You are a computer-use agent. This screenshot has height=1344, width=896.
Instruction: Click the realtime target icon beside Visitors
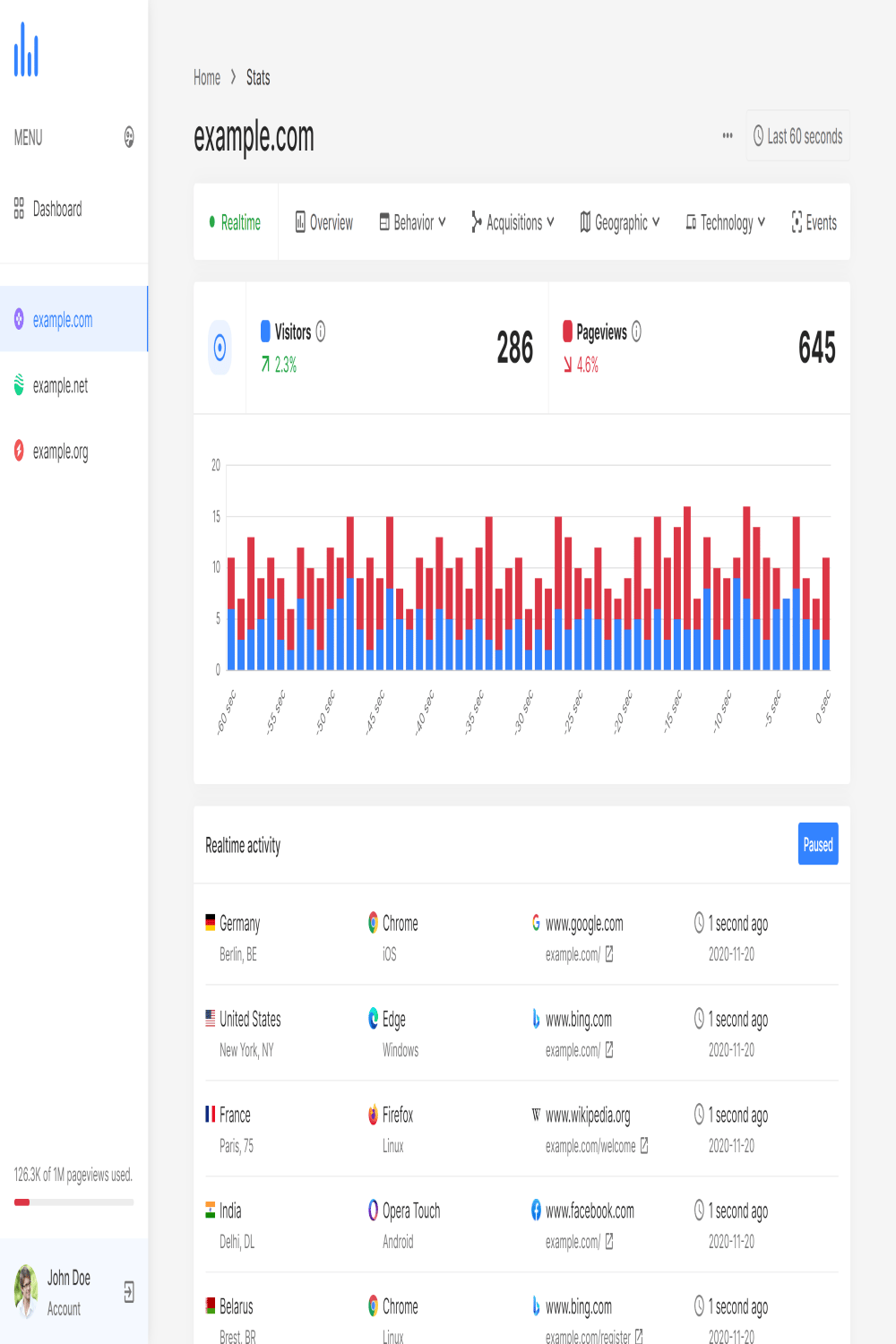pos(220,348)
